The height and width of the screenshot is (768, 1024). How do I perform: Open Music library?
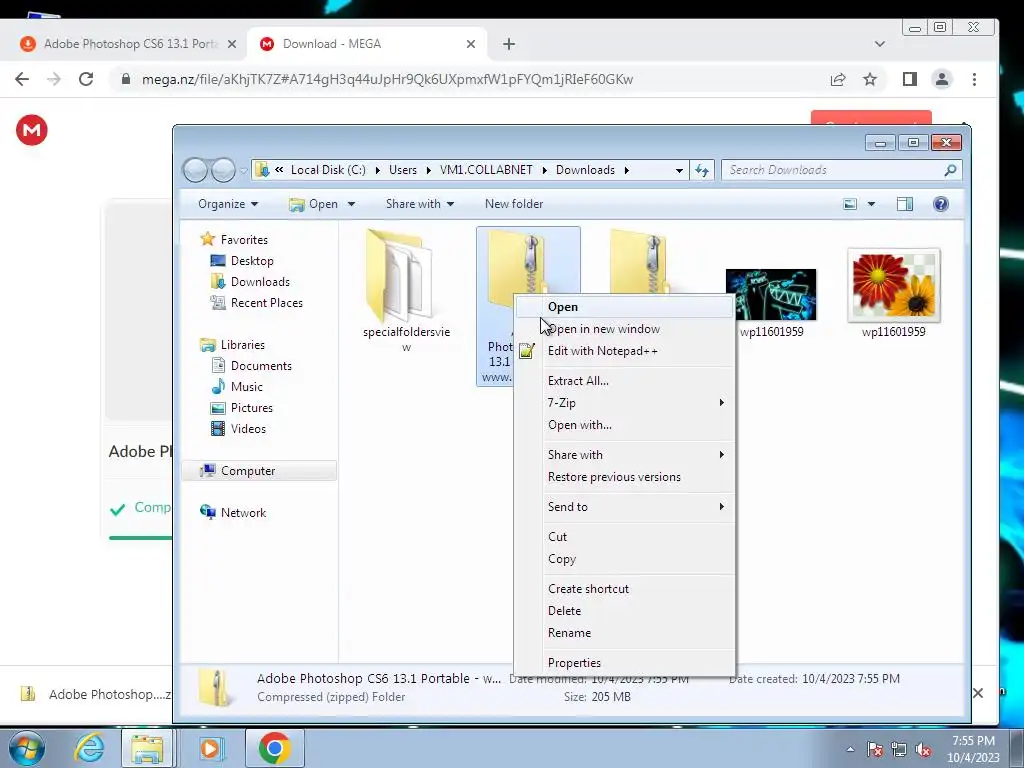(x=246, y=387)
